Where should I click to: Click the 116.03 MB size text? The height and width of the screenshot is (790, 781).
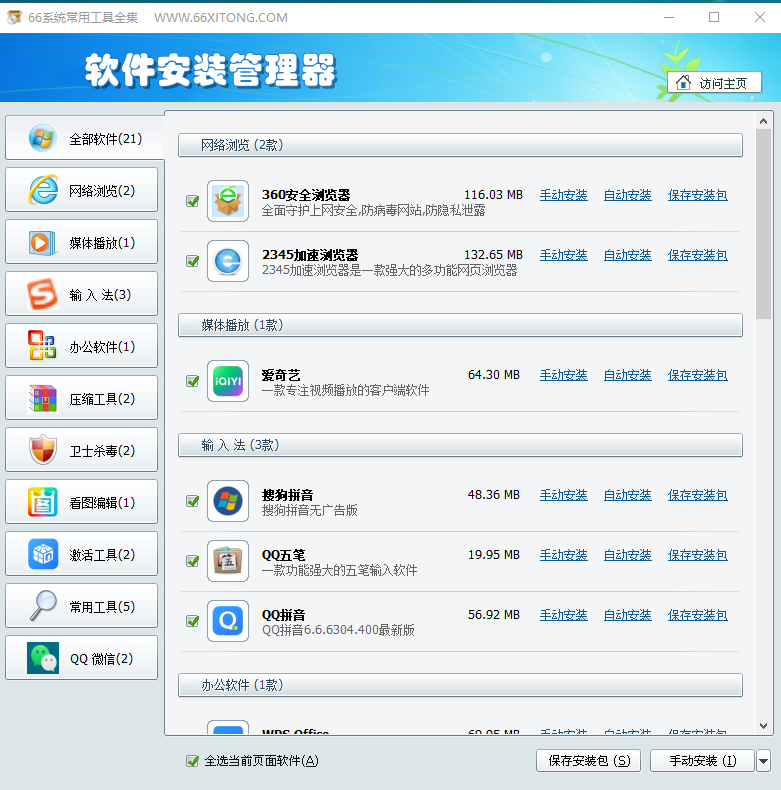493,194
